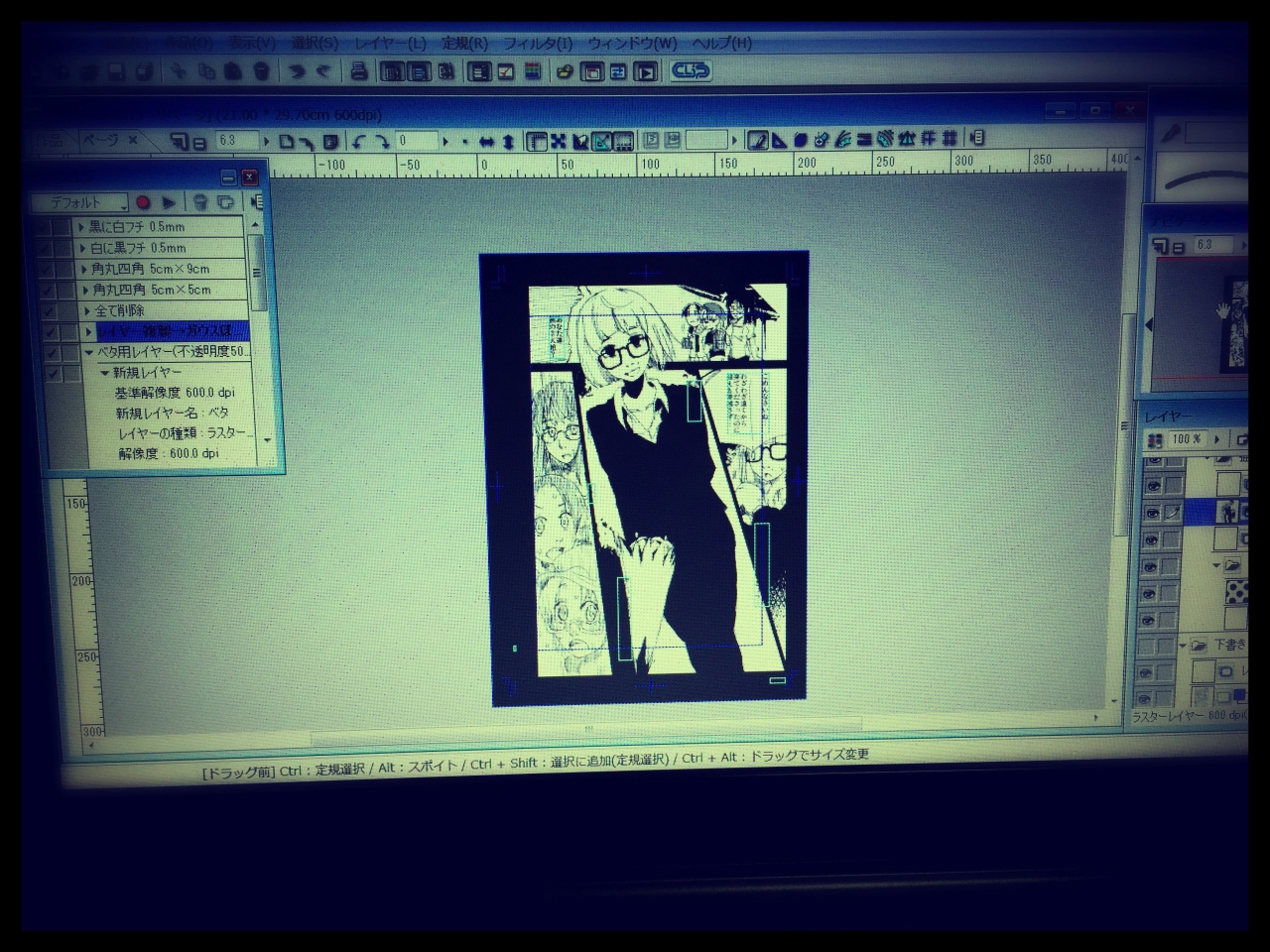Expand the 白に黒フチ 0.5mm action

(82, 248)
